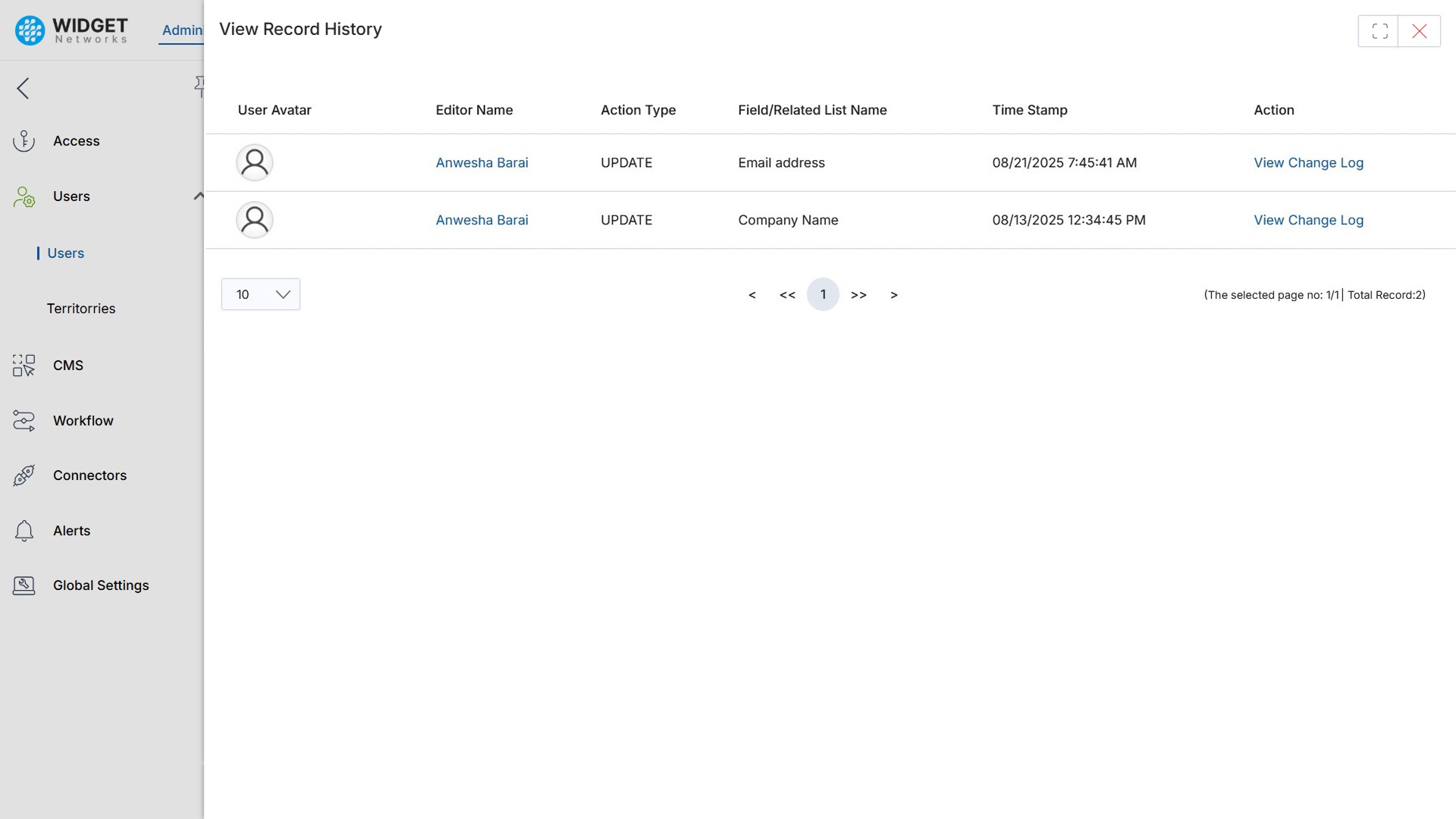The image size is (1456, 819).
Task: Open the Workflow section
Action: tap(83, 421)
